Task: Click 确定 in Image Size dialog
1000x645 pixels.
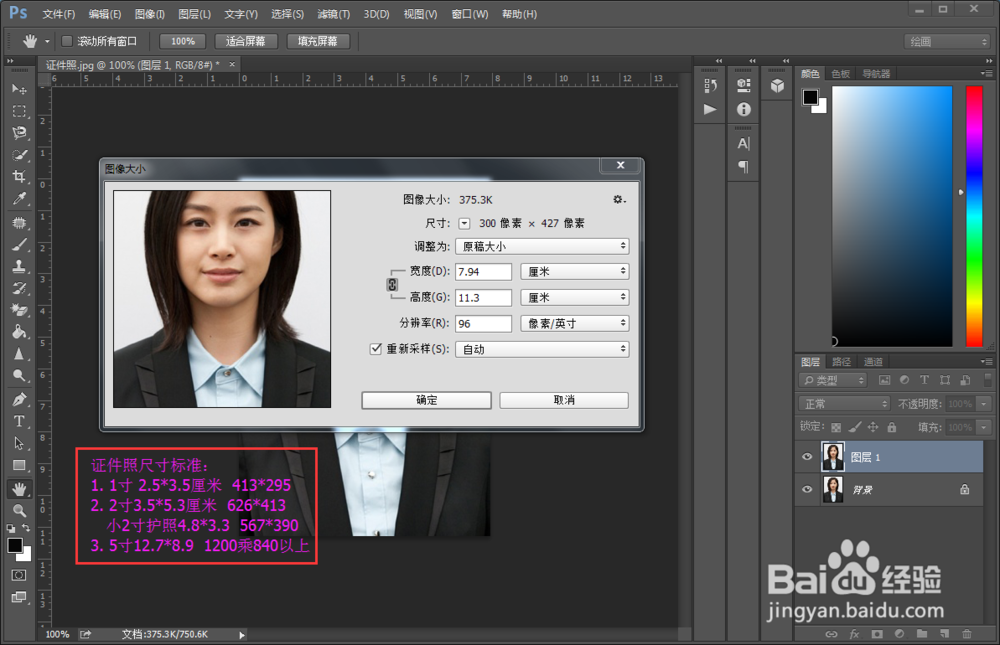Action: pos(427,400)
